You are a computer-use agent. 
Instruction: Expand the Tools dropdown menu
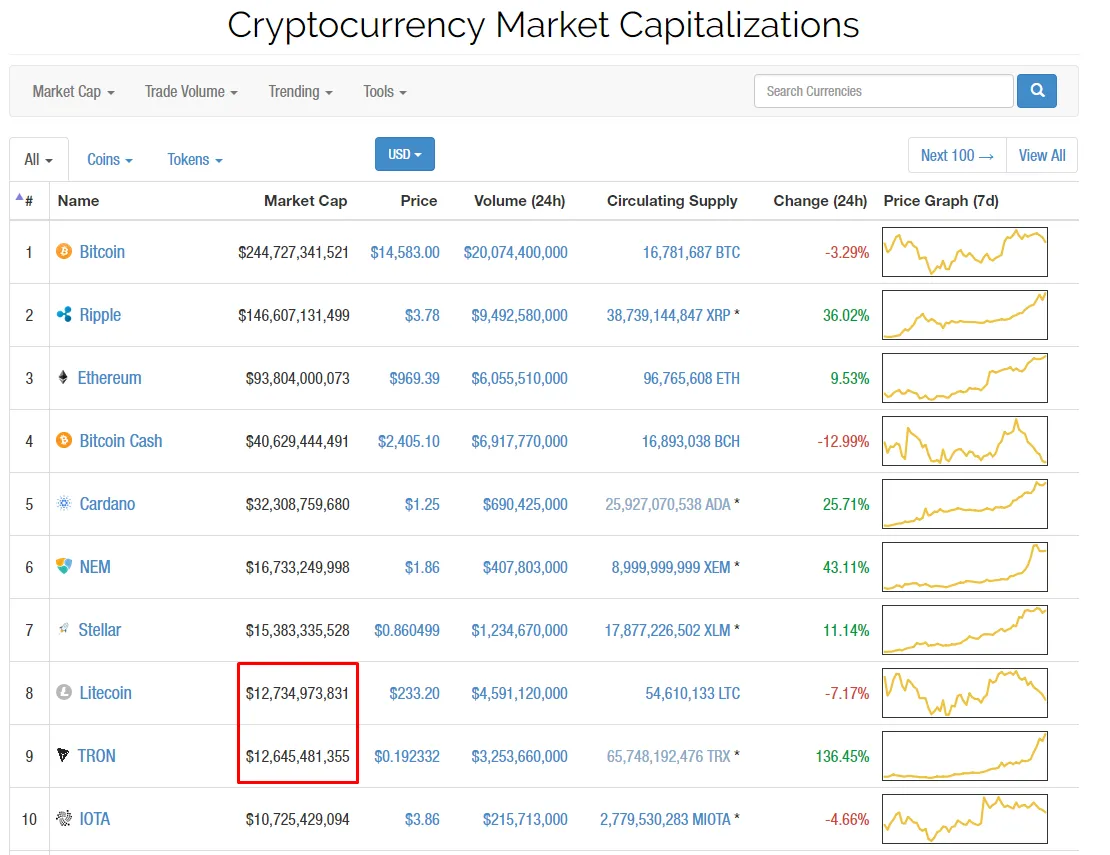(384, 91)
